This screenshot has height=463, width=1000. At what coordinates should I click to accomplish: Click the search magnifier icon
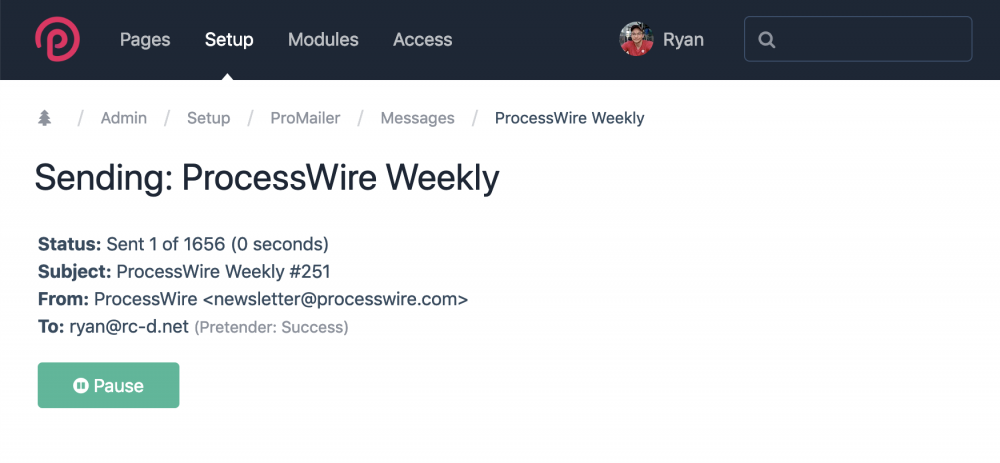click(x=767, y=40)
